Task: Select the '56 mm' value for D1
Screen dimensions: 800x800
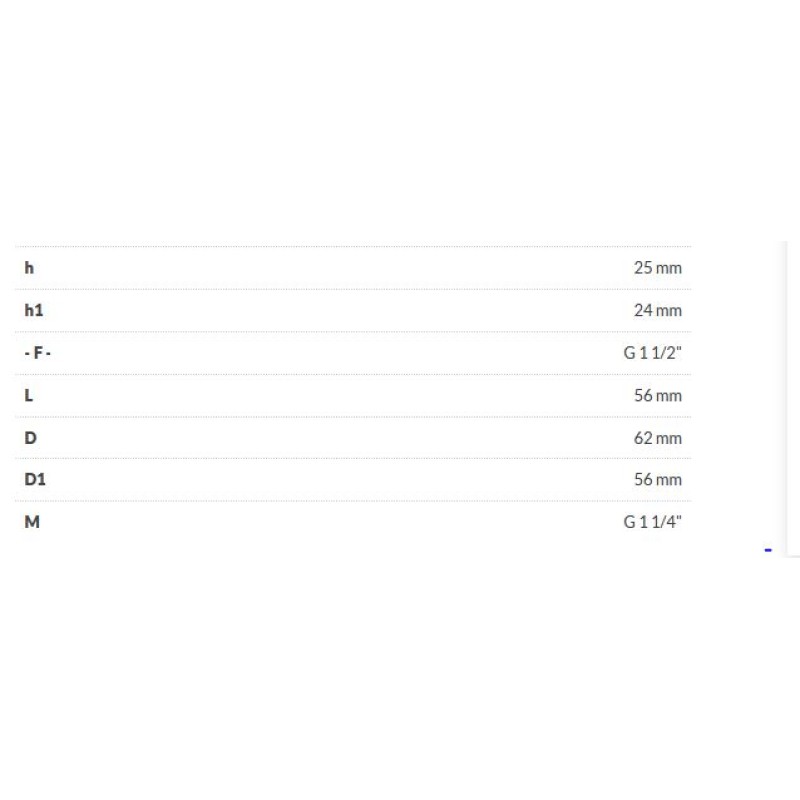Action: click(657, 479)
